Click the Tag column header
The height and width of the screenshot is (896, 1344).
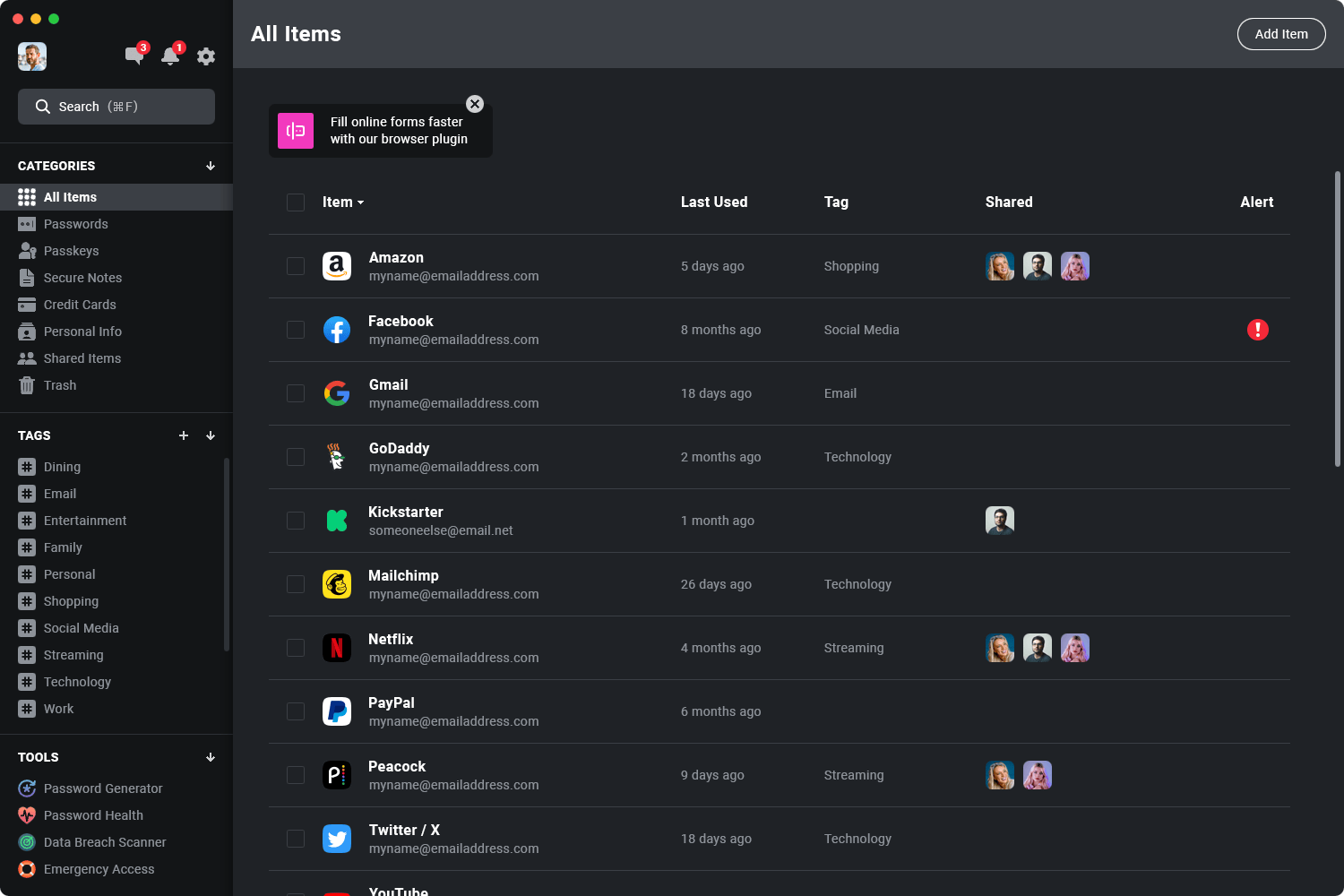836,202
